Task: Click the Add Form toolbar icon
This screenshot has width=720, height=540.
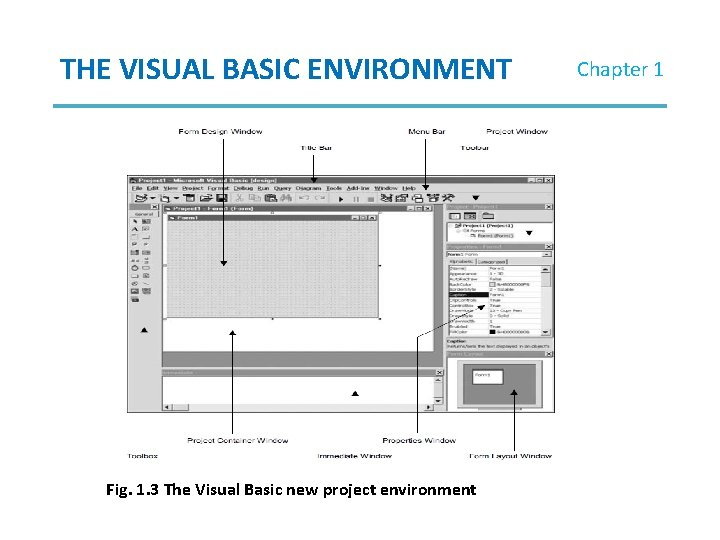Action: pyautogui.click(x=165, y=198)
